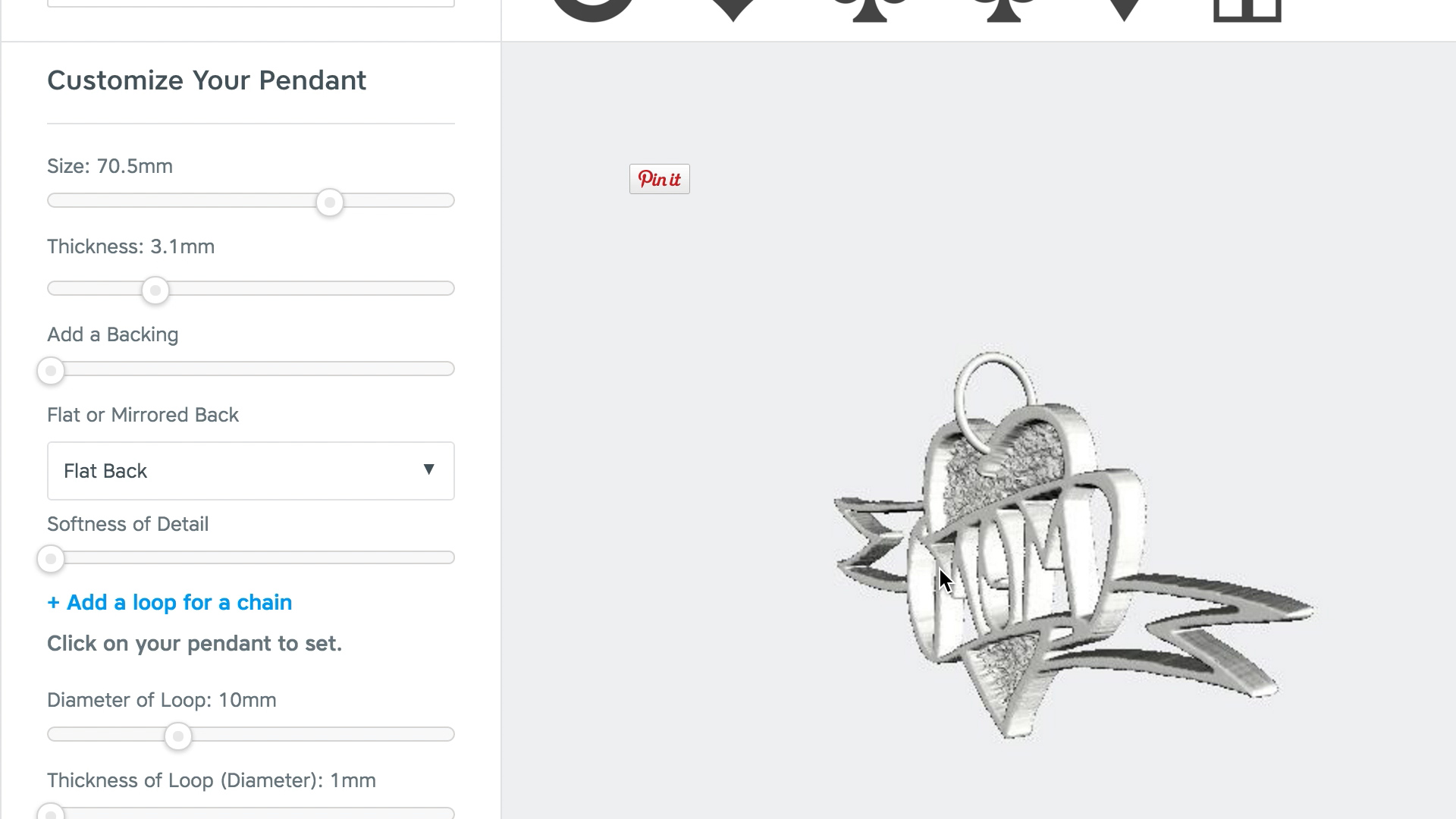Select the ring-shaped icon in the top row
1456x819 pixels.
[x=592, y=8]
